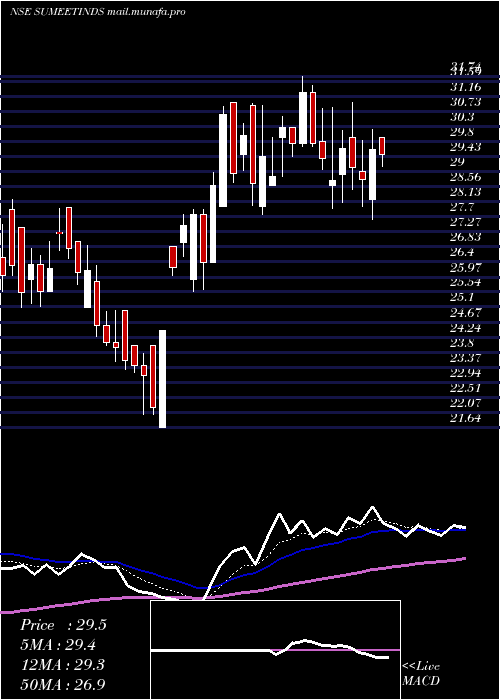This screenshot has width=500, height=700.
Task: Click the tall white candle bottoming at 21.64
Action: pos(162,379)
